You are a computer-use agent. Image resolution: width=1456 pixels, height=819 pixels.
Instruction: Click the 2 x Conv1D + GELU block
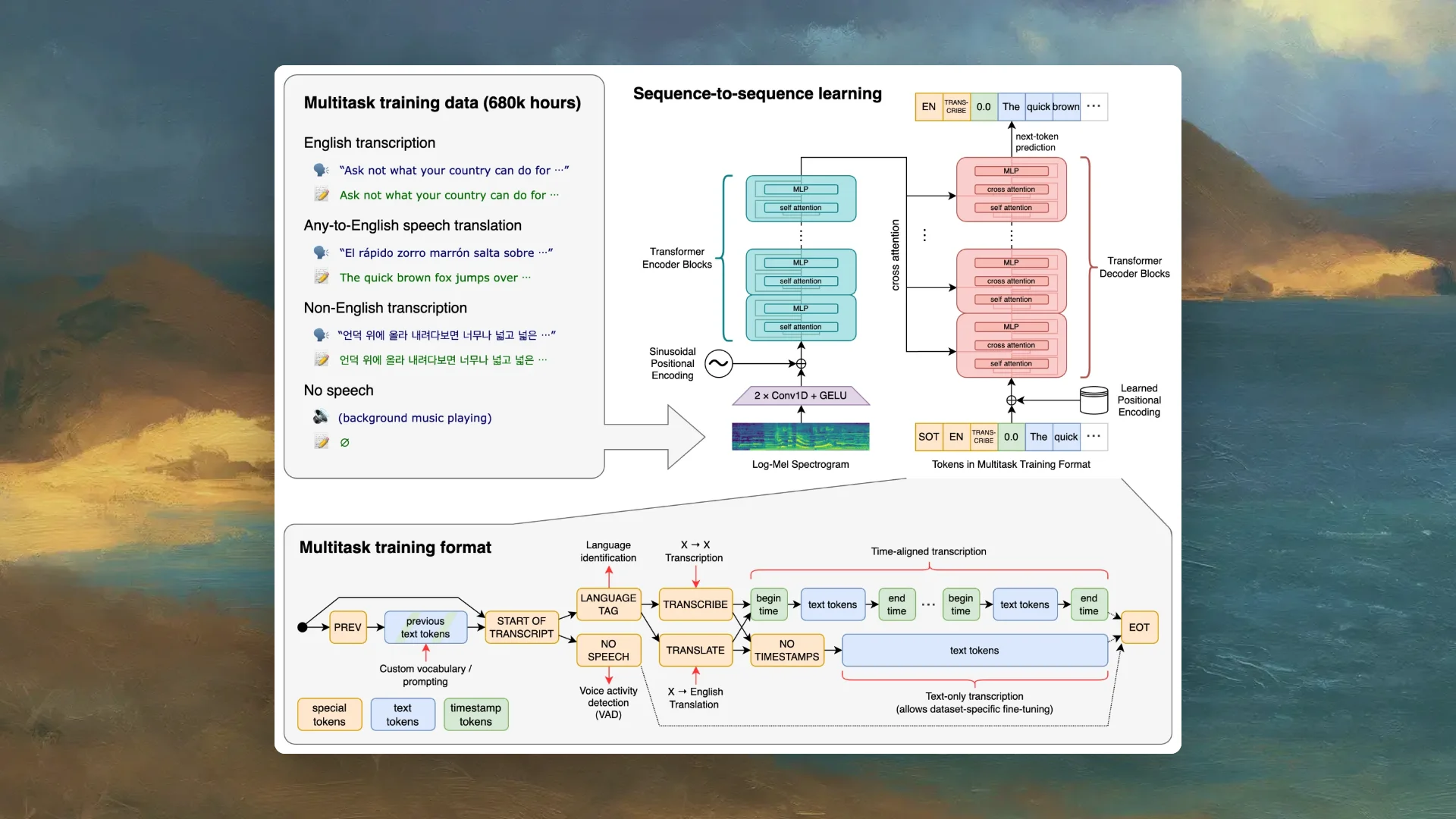[801, 396]
